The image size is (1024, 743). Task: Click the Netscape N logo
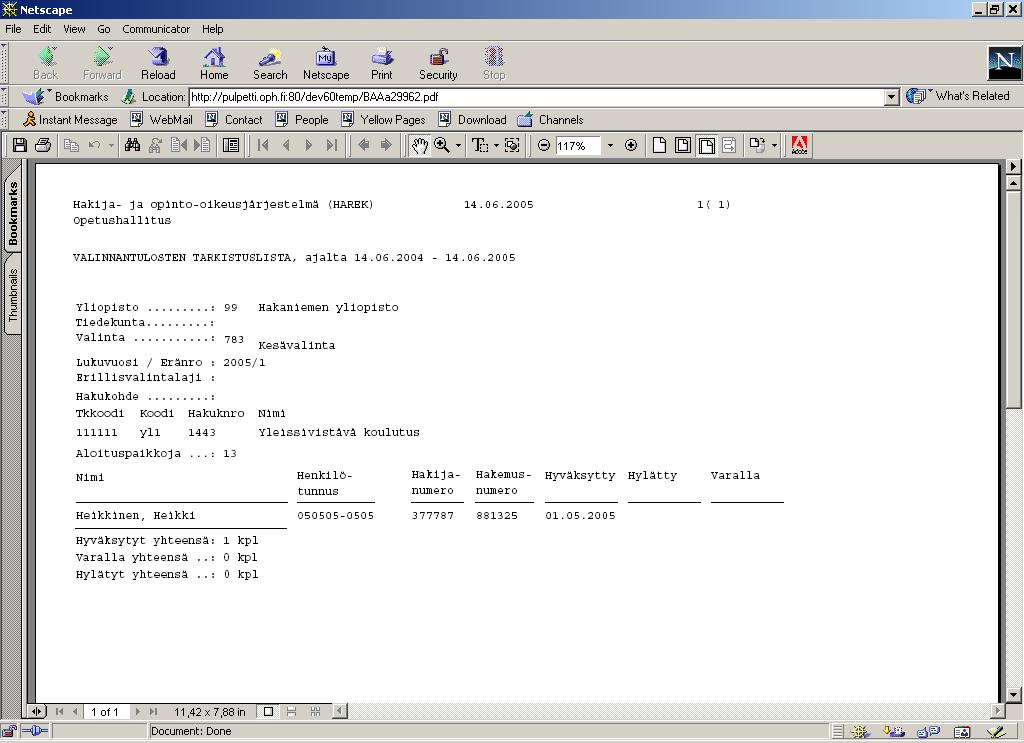pyautogui.click(x=1004, y=63)
